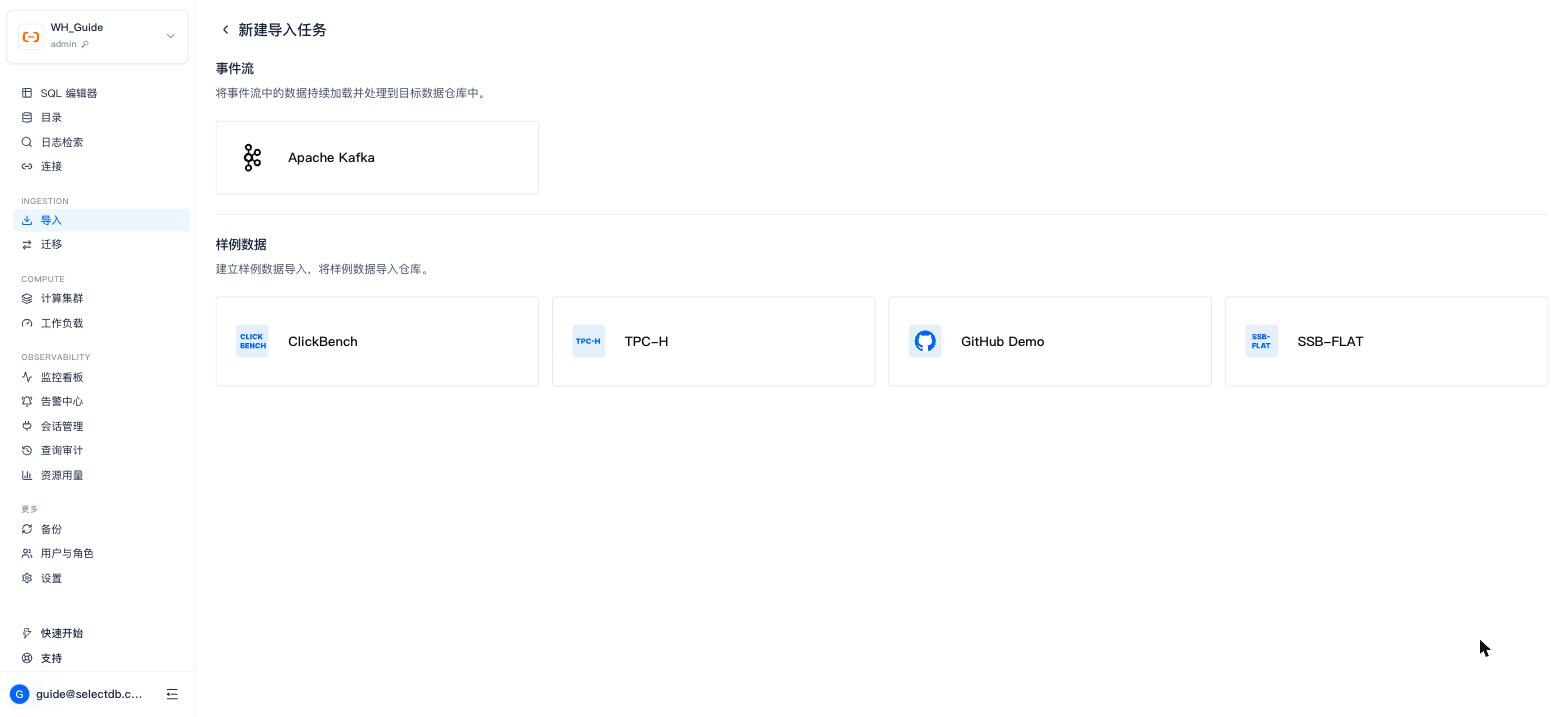The image size is (1568, 717).
Task: Open the 快速开始 link
Action: click(101, 633)
